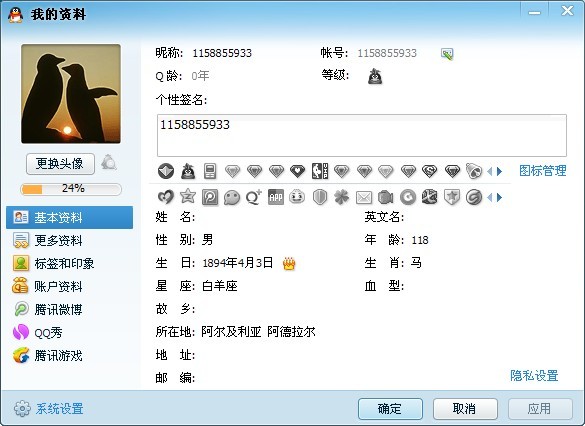Click the constellation value 白羊座
The width and height of the screenshot is (585, 426).
(x=220, y=286)
